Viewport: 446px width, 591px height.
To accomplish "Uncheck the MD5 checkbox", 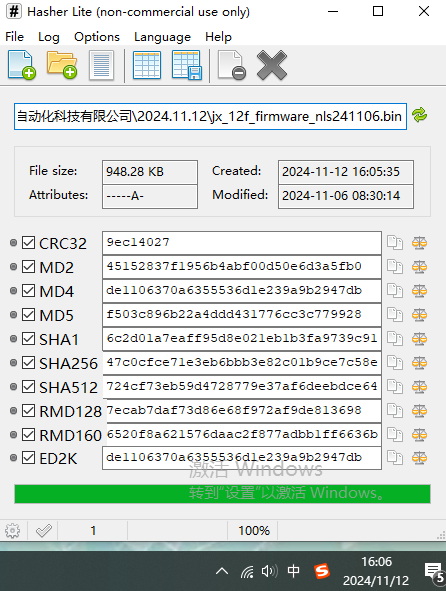I will (x=28, y=315).
